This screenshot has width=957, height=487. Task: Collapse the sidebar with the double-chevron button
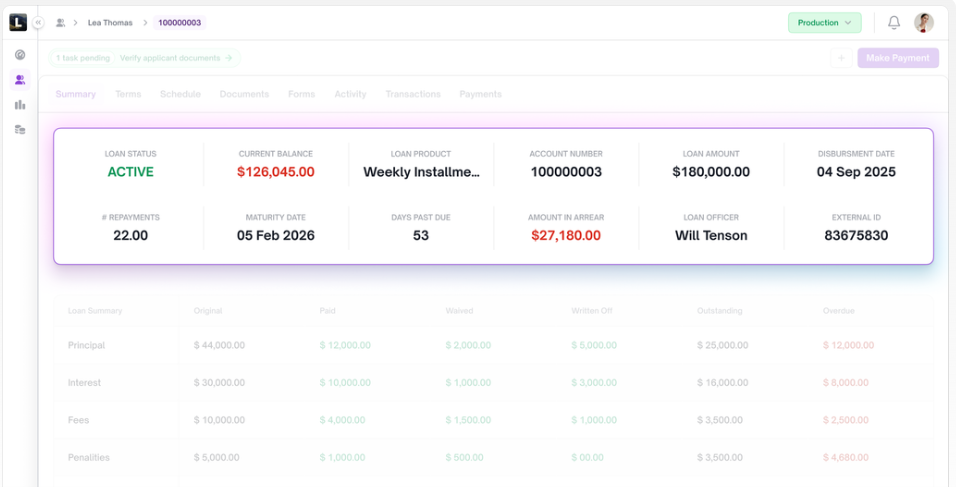38,22
